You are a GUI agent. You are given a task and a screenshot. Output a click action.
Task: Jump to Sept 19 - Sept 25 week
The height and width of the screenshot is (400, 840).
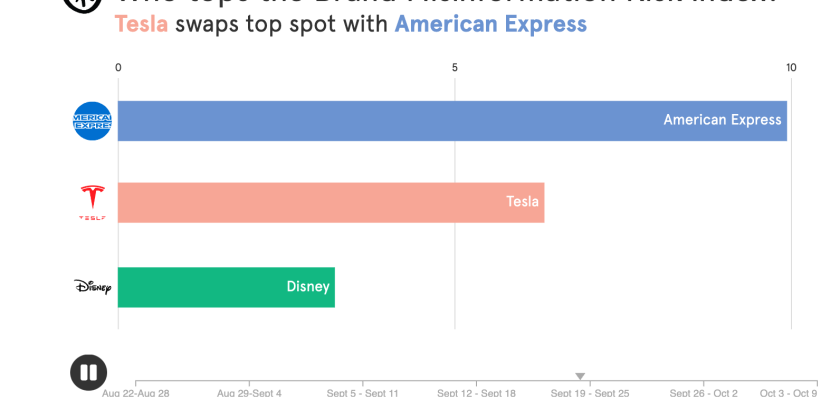590,393
